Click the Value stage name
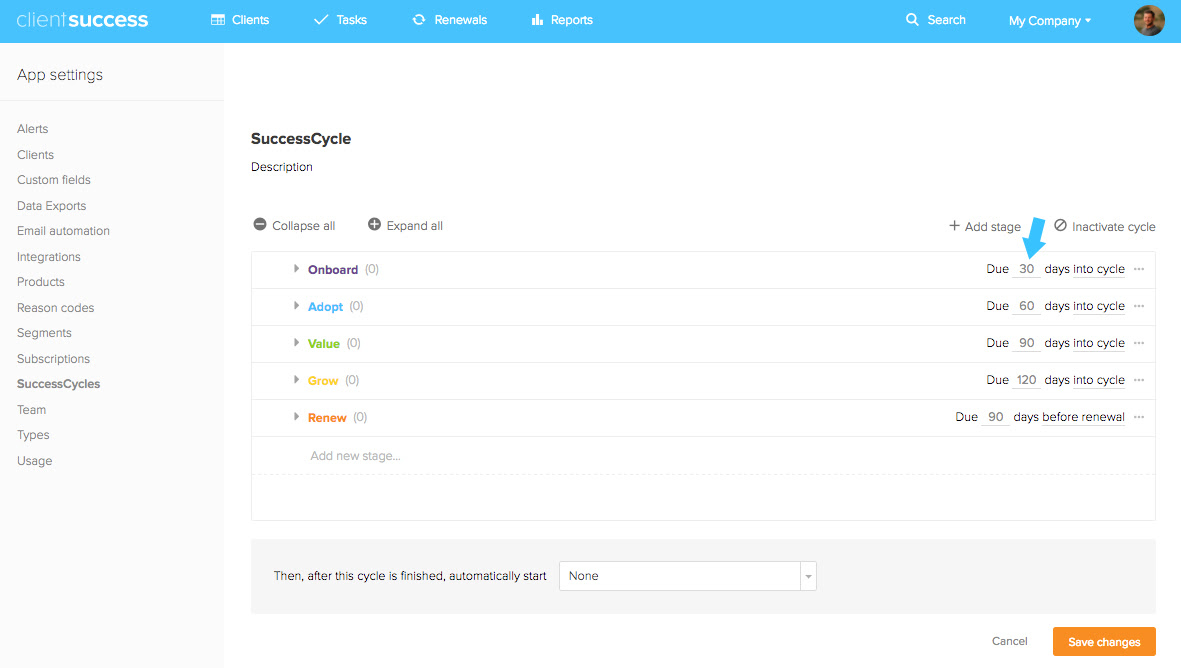Image resolution: width=1181 pixels, height=668 pixels. (323, 343)
